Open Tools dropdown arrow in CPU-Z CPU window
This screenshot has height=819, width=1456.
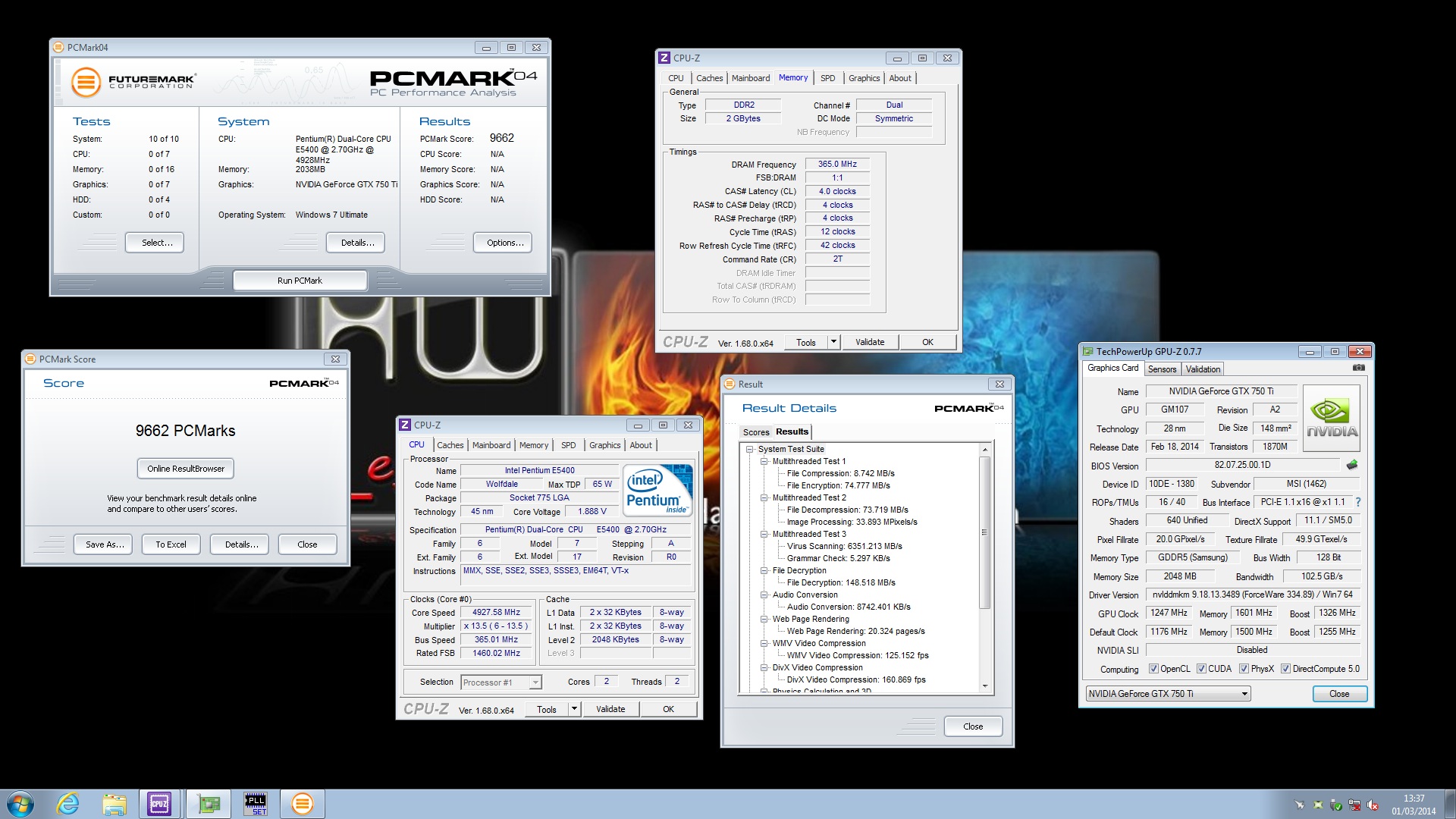(x=574, y=709)
